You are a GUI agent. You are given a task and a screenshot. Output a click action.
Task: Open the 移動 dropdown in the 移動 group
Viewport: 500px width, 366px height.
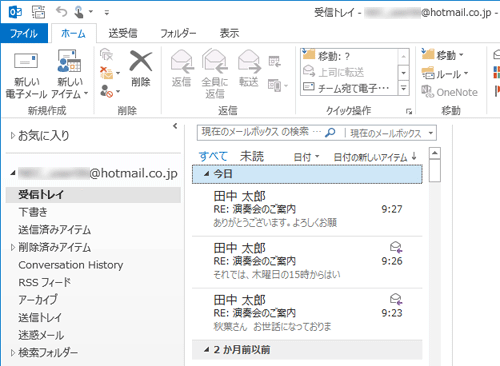[x=443, y=54]
